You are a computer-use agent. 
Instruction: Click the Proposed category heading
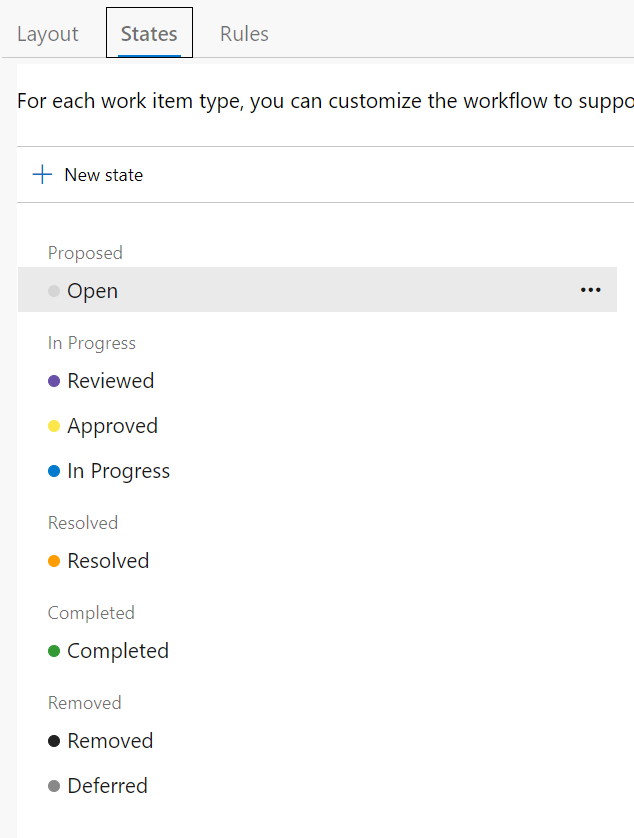85,253
